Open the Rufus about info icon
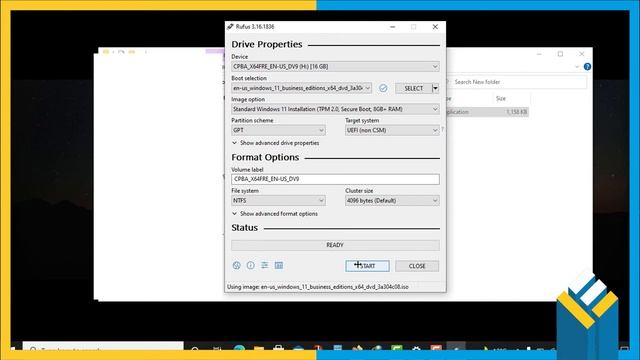Viewport: 640px width, 360px height. coord(251,266)
